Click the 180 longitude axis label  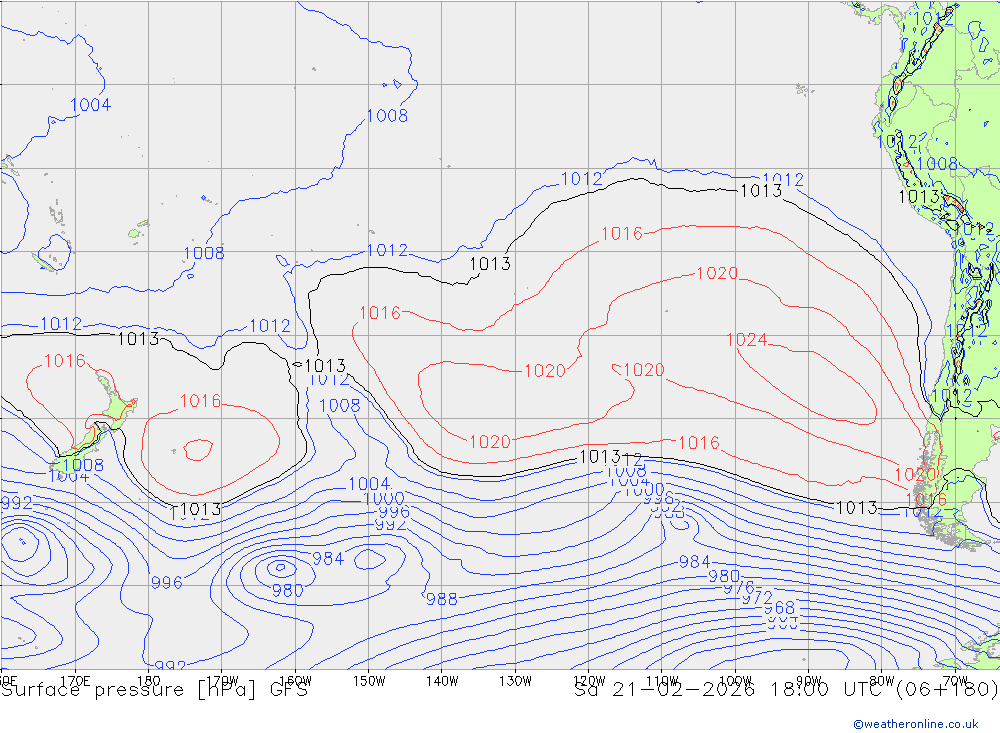[149, 681]
